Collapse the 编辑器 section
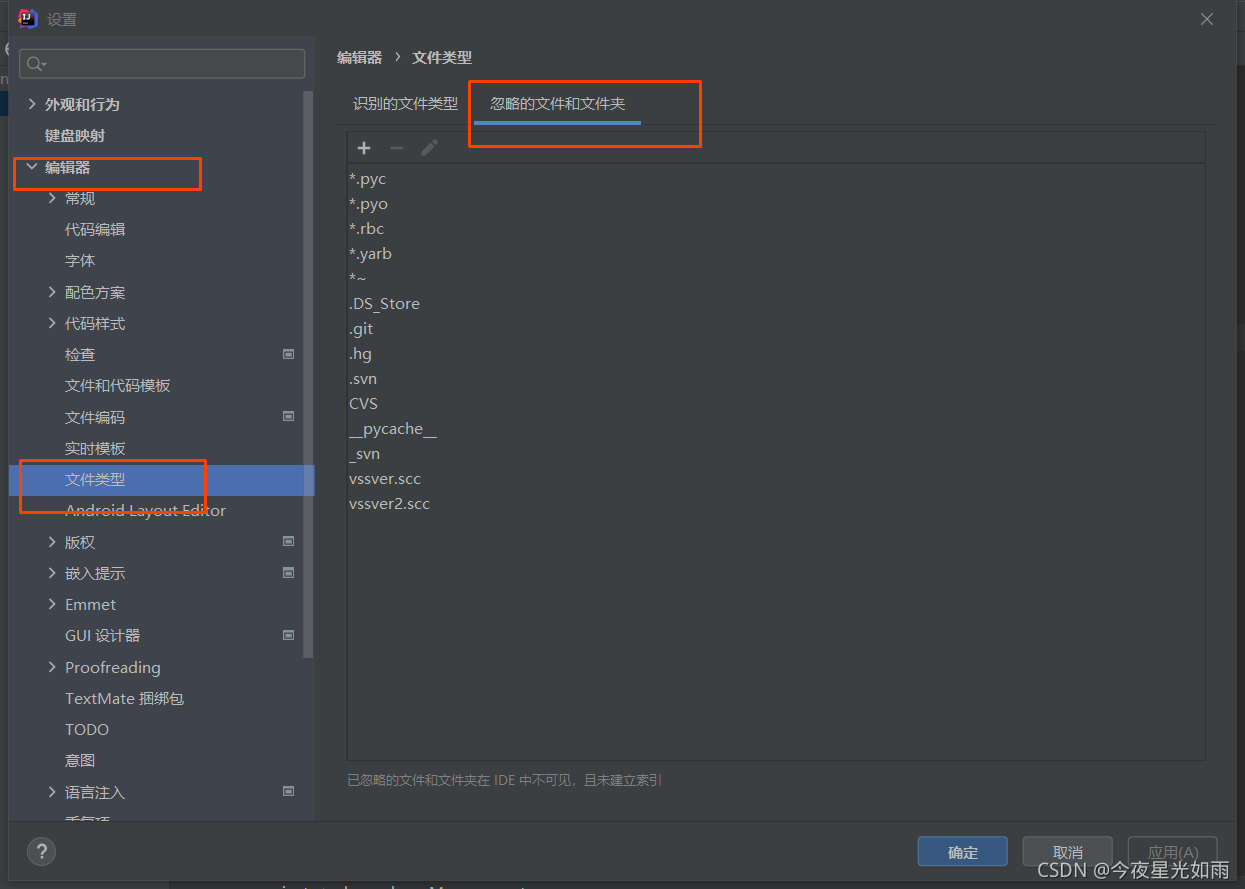Screen dimensions: 1245x889 [x=32, y=167]
